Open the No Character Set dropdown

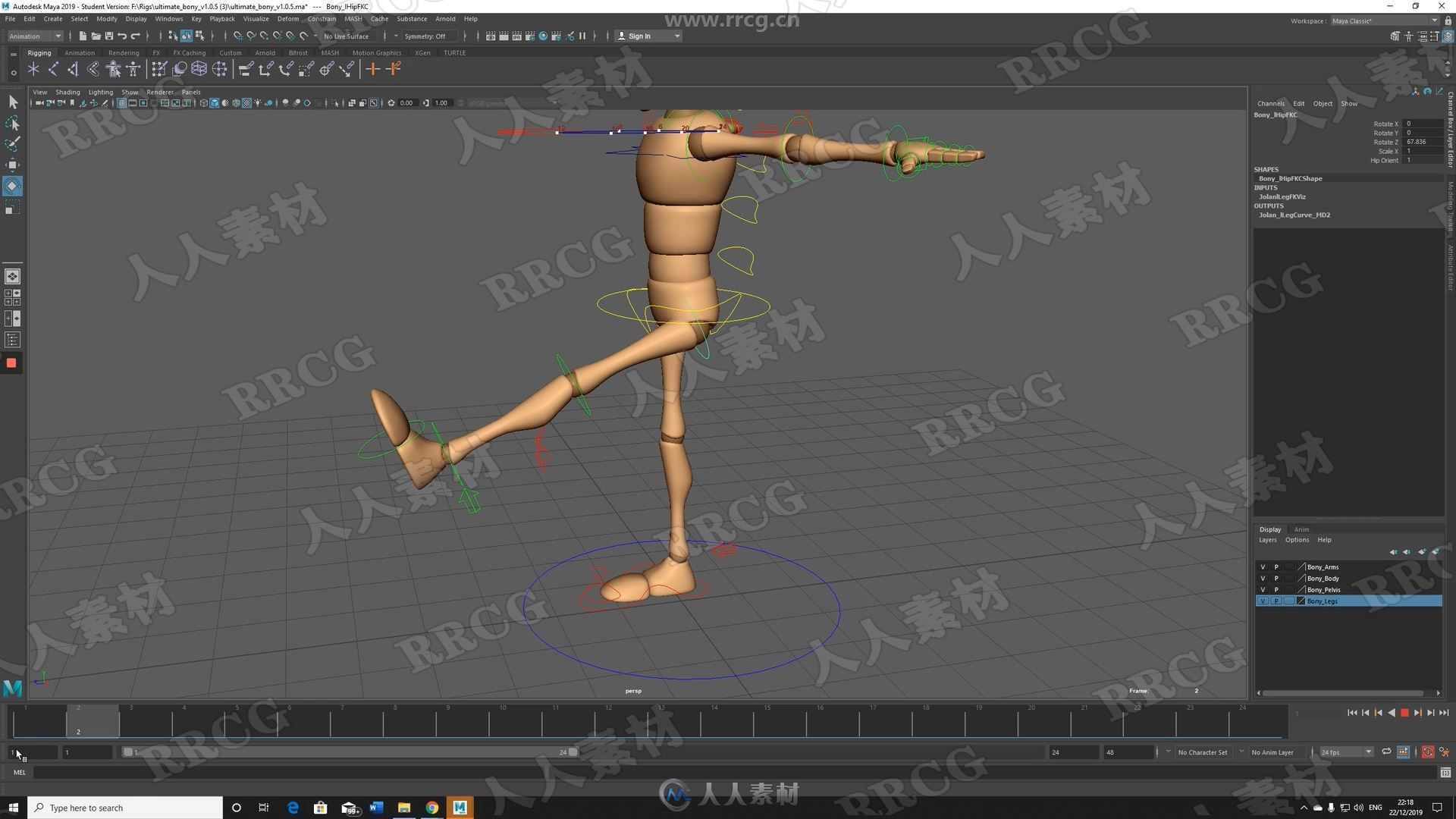point(1203,752)
